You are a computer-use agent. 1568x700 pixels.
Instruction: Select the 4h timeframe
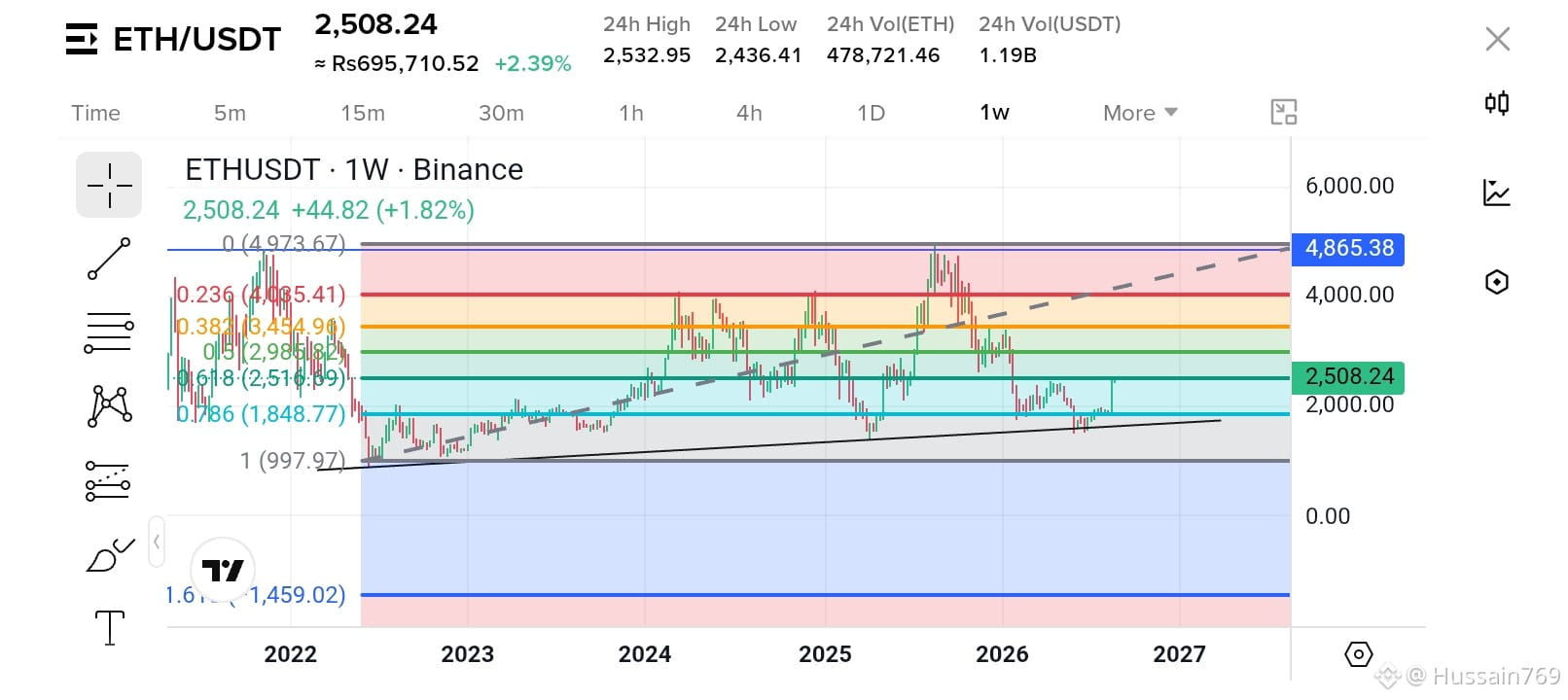click(x=749, y=113)
